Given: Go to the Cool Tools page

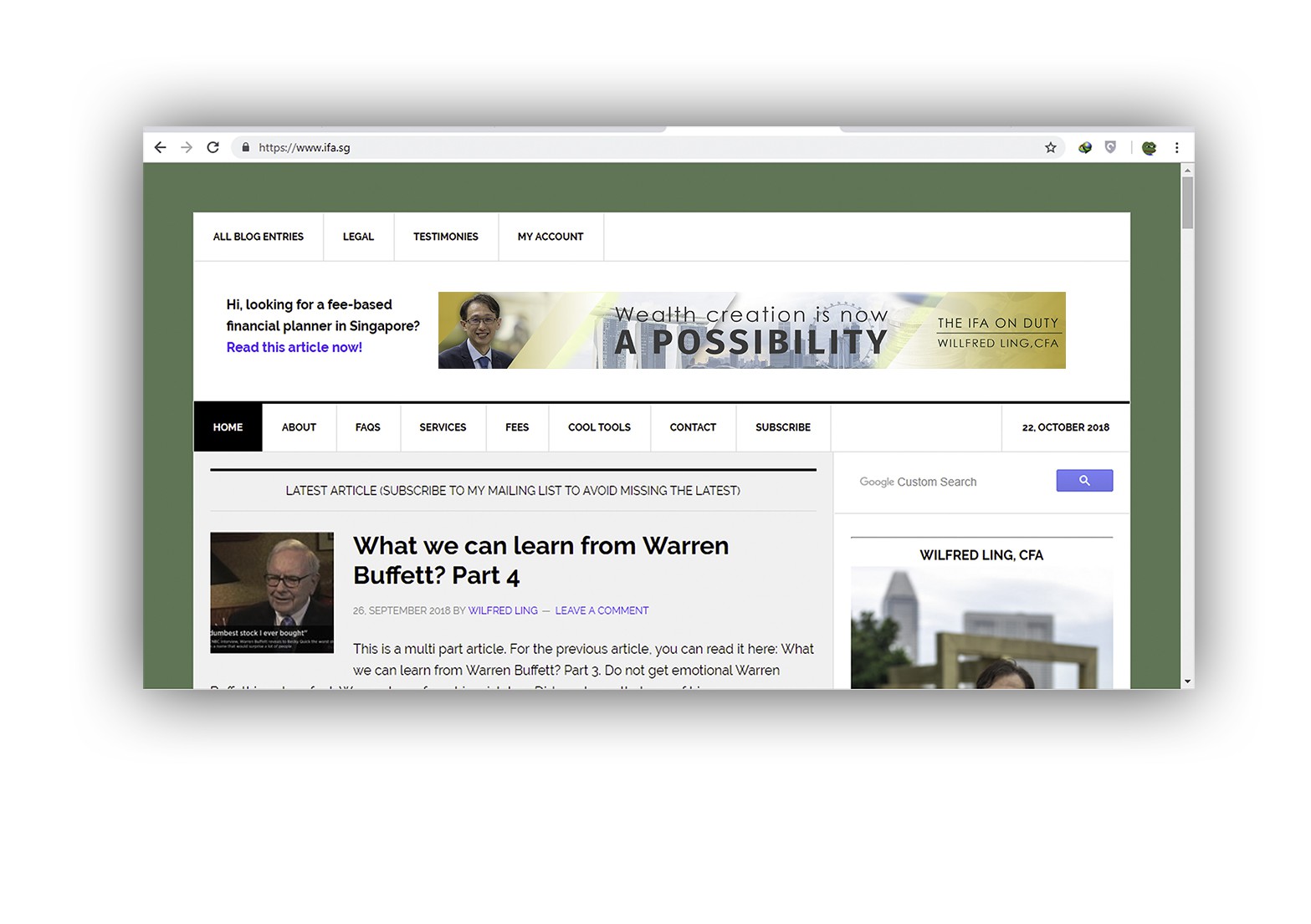Looking at the screenshot, I should pyautogui.click(x=599, y=427).
